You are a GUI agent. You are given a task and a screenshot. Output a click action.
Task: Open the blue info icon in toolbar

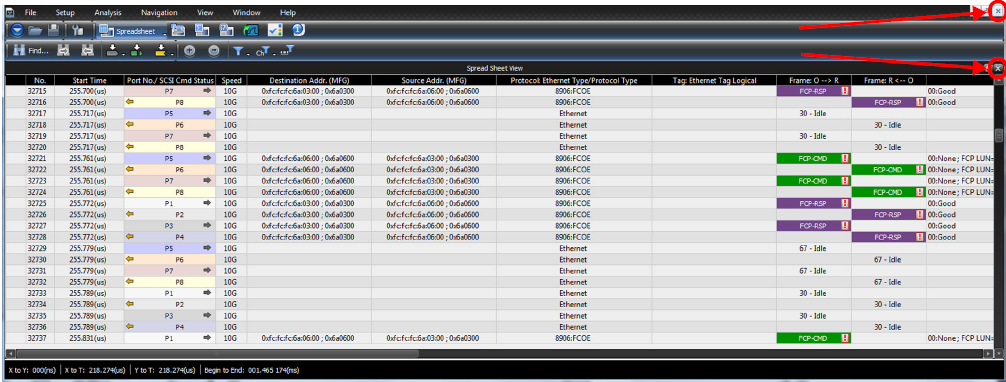(x=298, y=30)
